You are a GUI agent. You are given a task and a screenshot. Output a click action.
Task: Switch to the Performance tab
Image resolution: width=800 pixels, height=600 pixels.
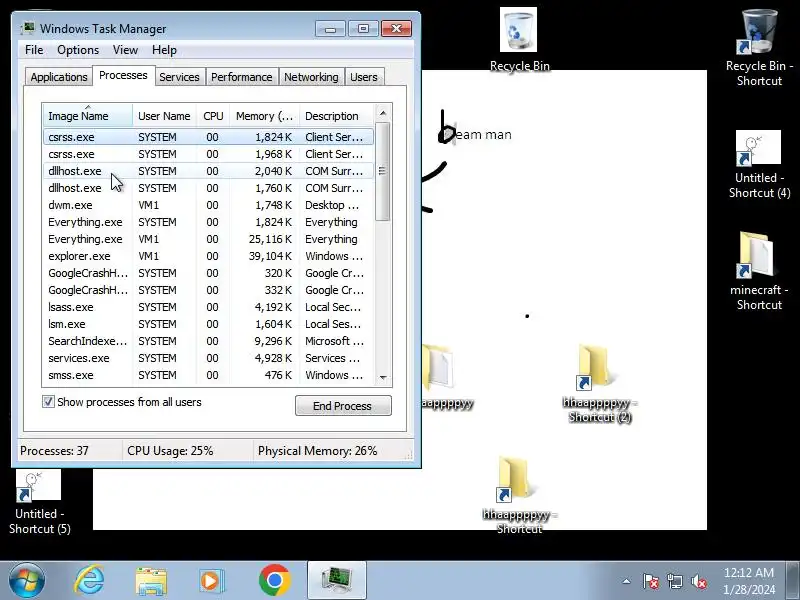coord(242,77)
